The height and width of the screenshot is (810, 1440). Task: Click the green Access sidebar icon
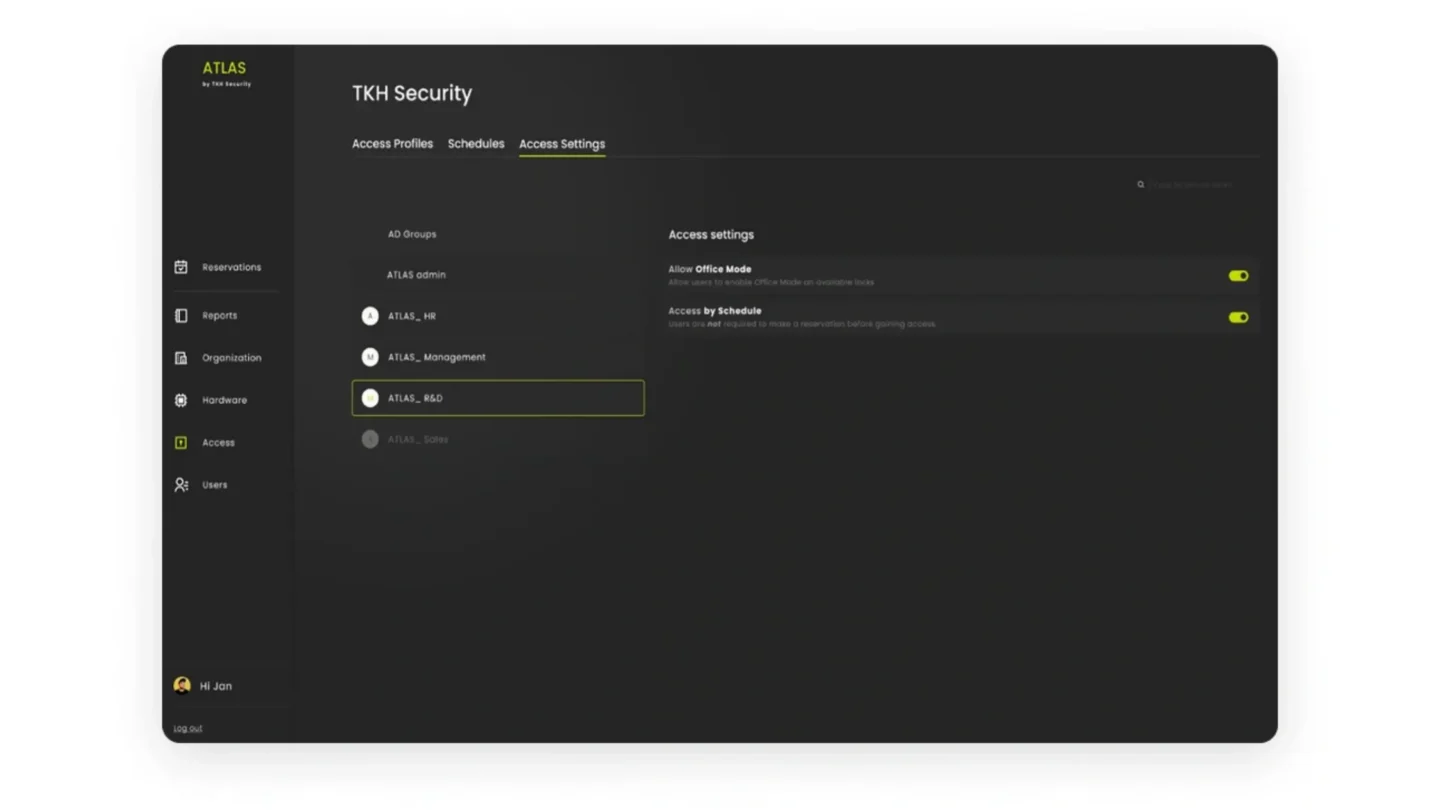(x=181, y=442)
